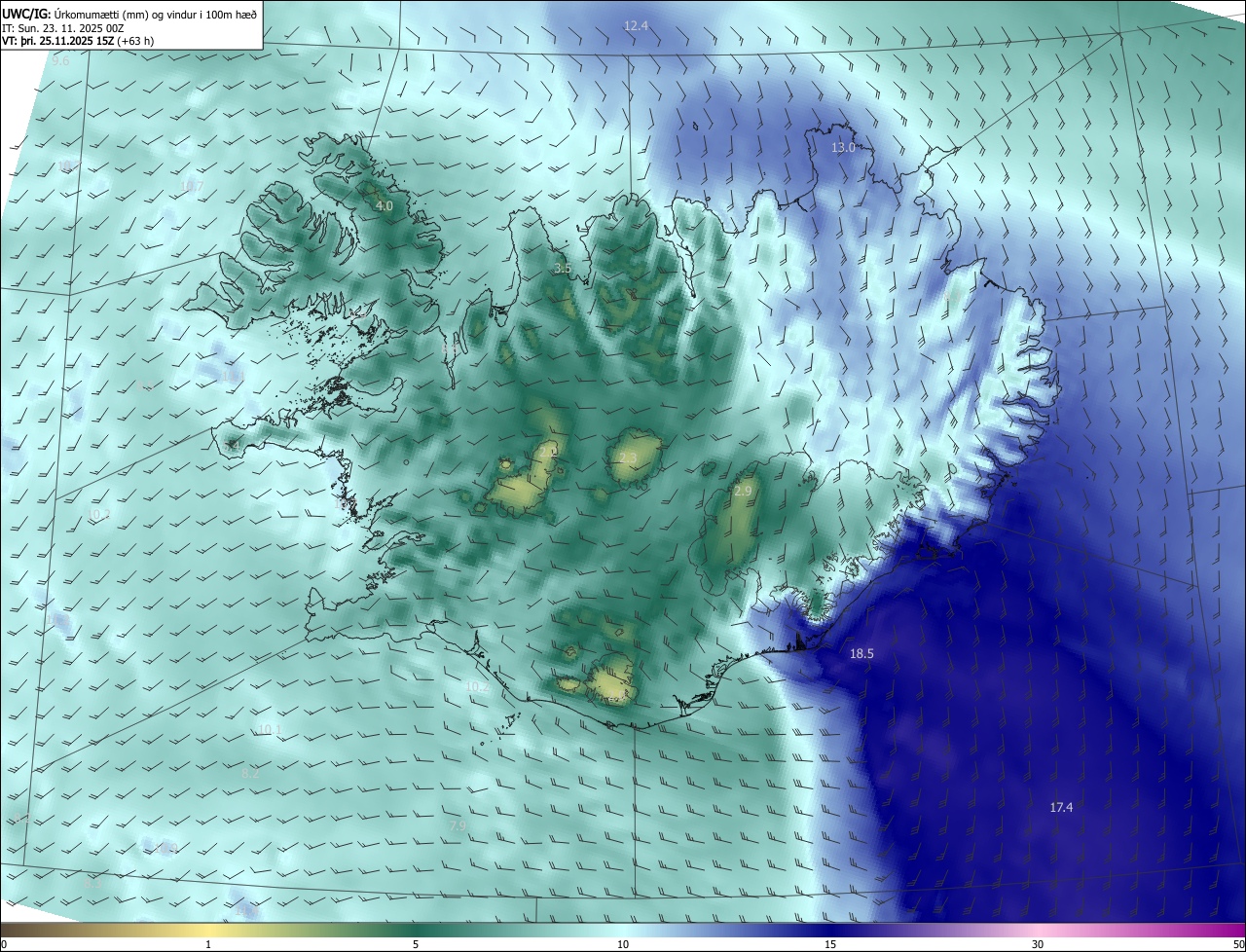Click the colorbar tick label 30

[x=1038, y=944]
